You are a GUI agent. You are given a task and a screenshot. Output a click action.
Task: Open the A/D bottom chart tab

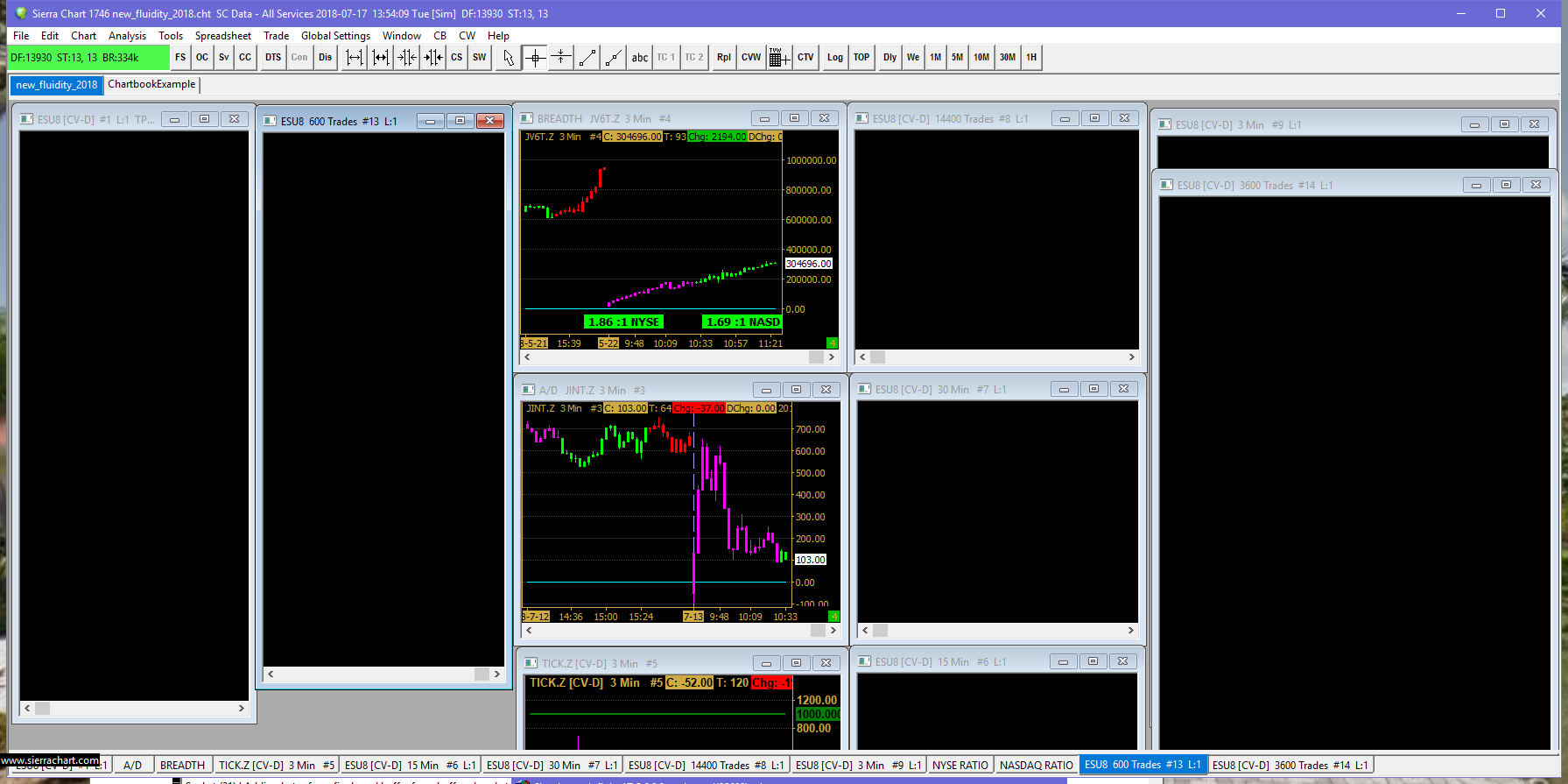tap(132, 766)
